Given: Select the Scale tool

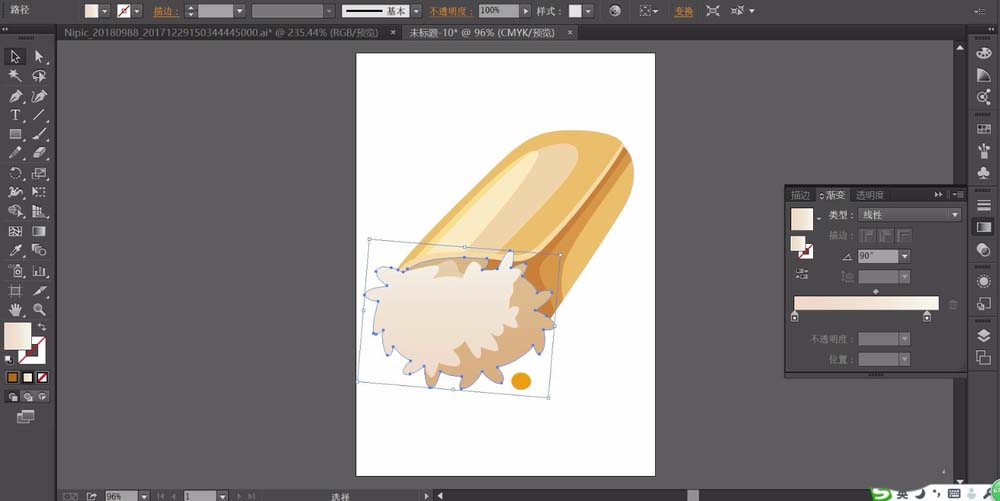Looking at the screenshot, I should click(x=39, y=173).
